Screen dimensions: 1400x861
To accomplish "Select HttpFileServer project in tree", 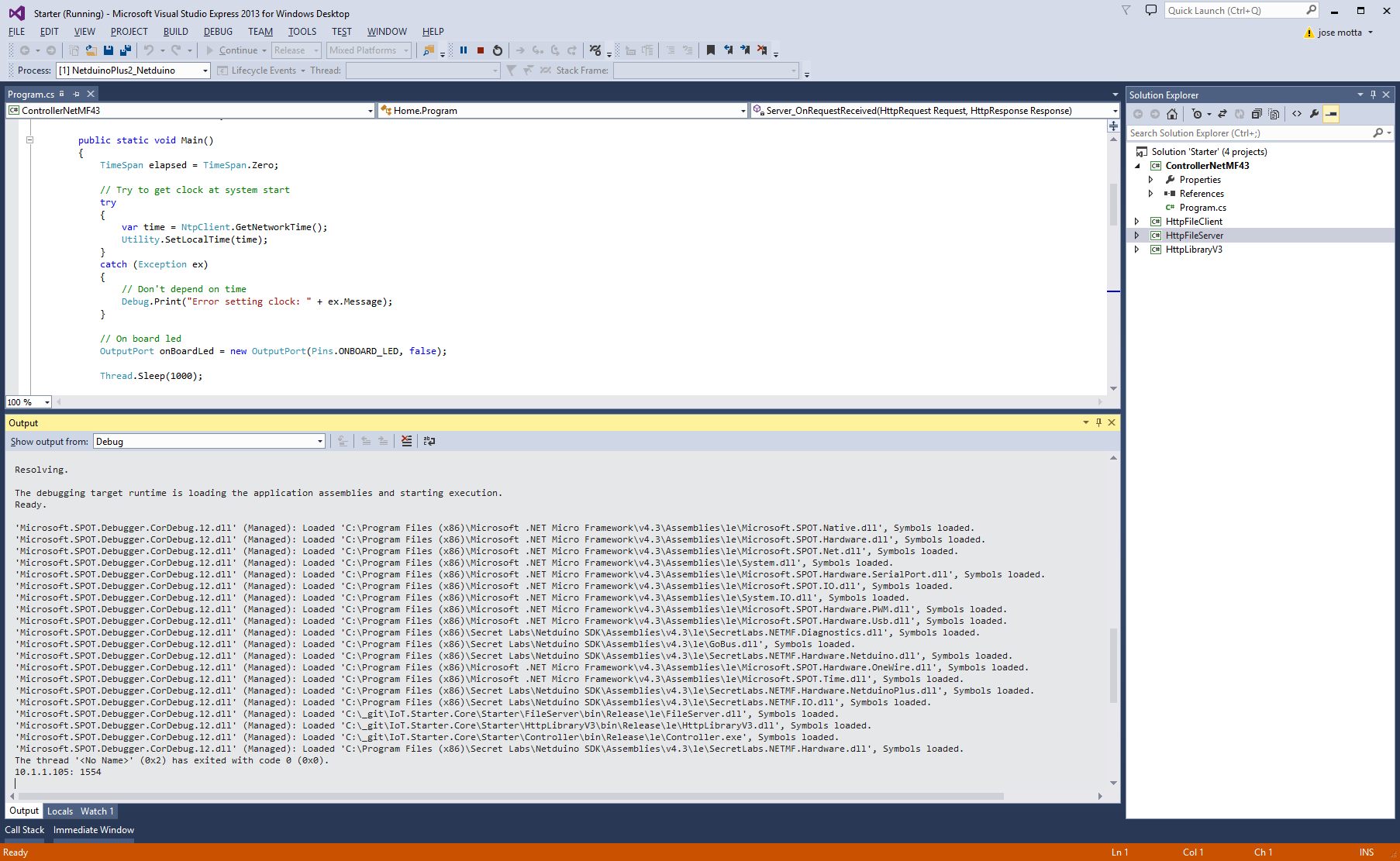I will [1195, 236].
